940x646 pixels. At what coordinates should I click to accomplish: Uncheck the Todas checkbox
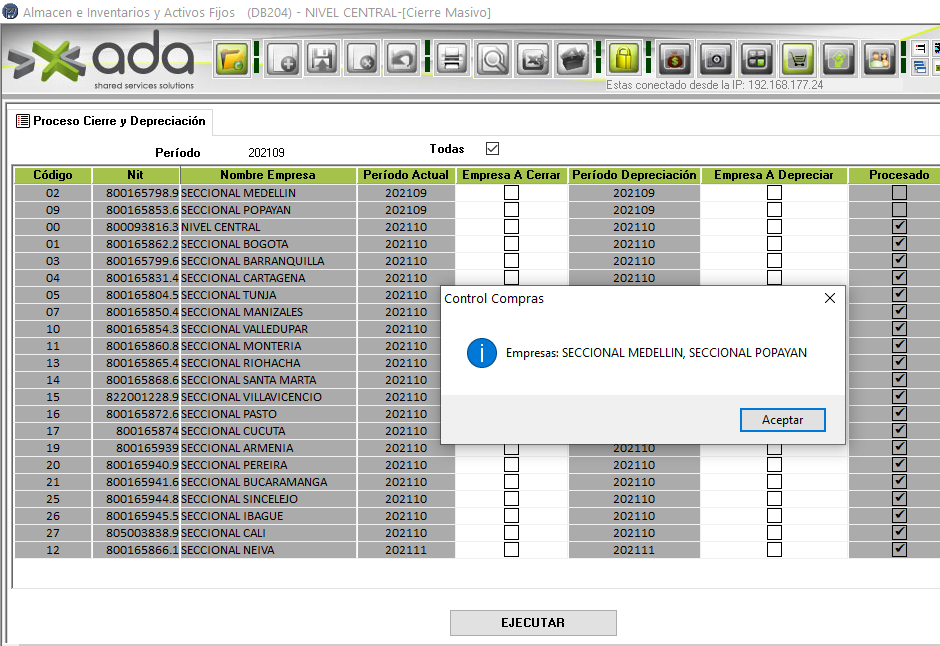(492, 149)
